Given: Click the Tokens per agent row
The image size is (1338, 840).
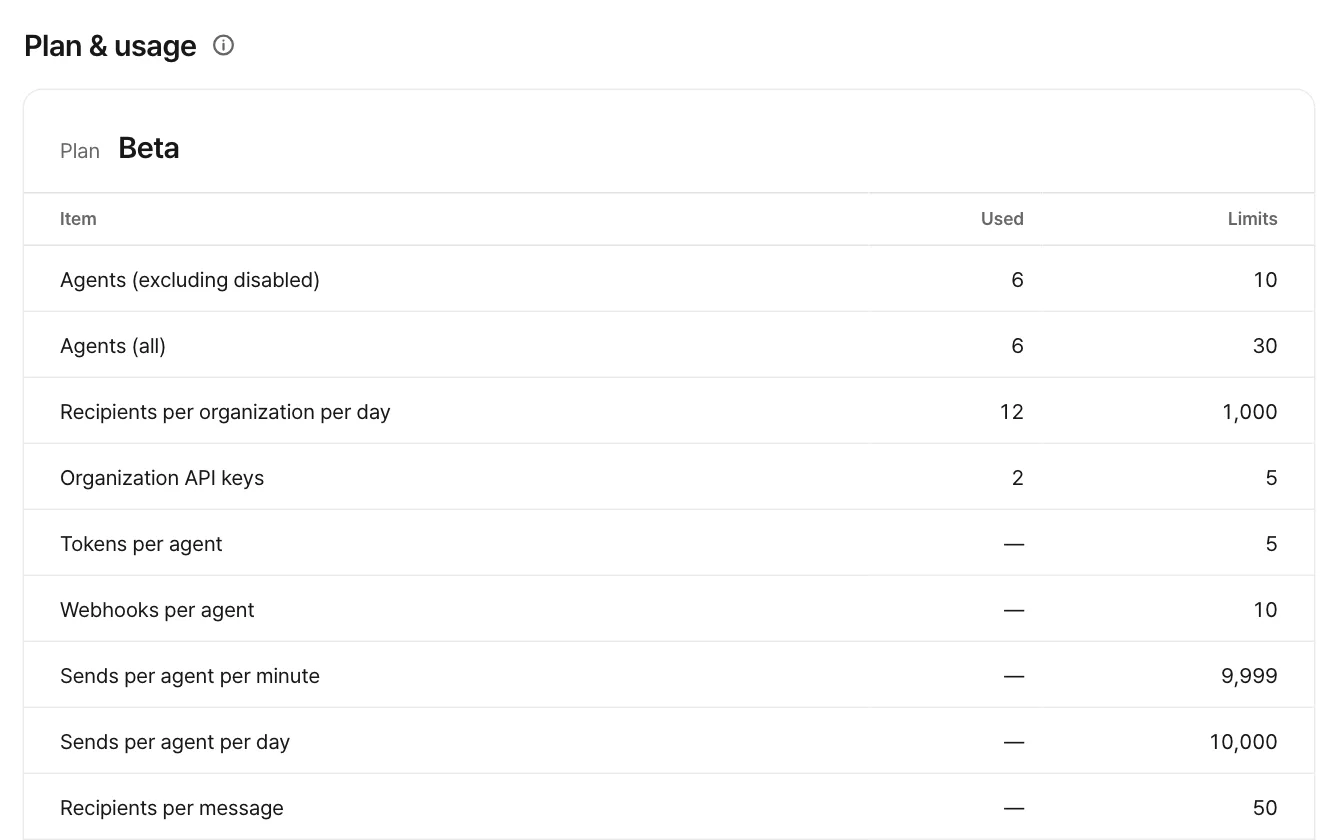Looking at the screenshot, I should coord(669,543).
